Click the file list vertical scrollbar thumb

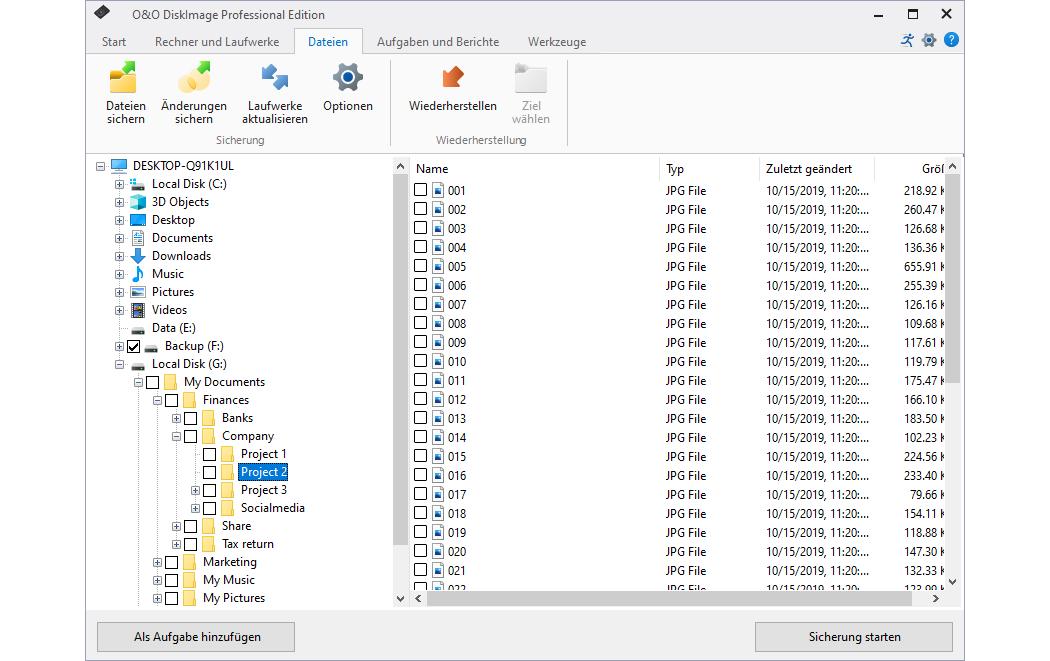click(x=952, y=278)
